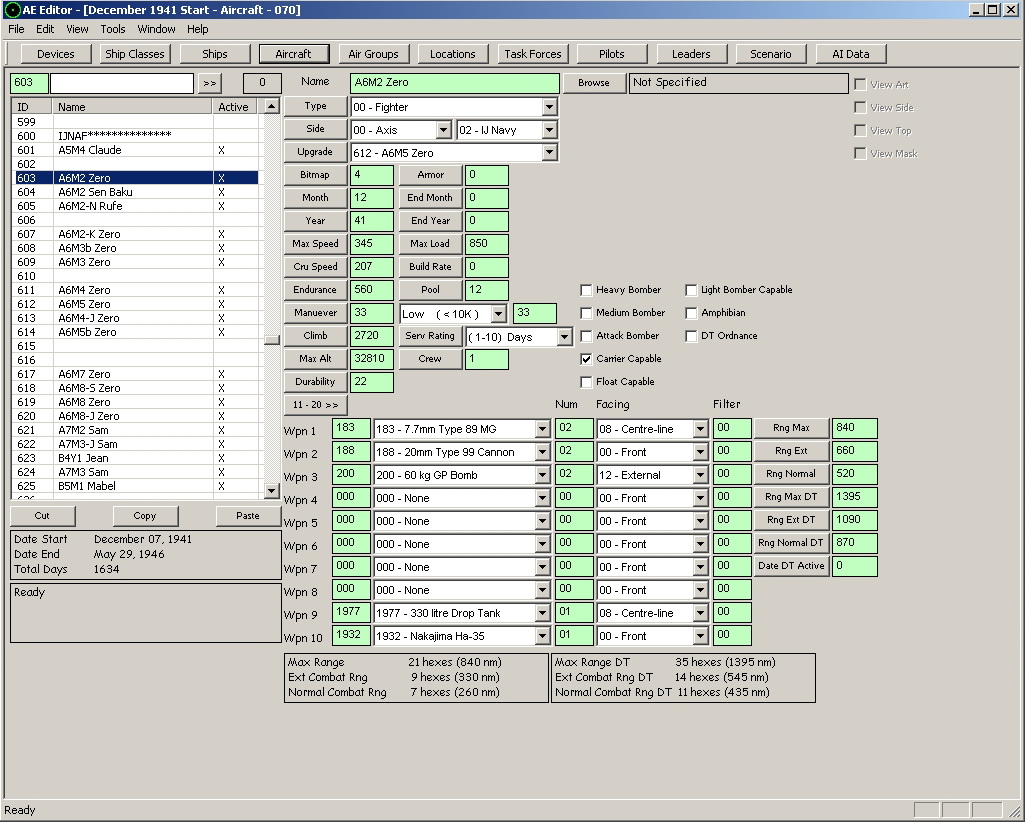
Task: Enable the Medium Bomber checkbox
Action: point(586,313)
